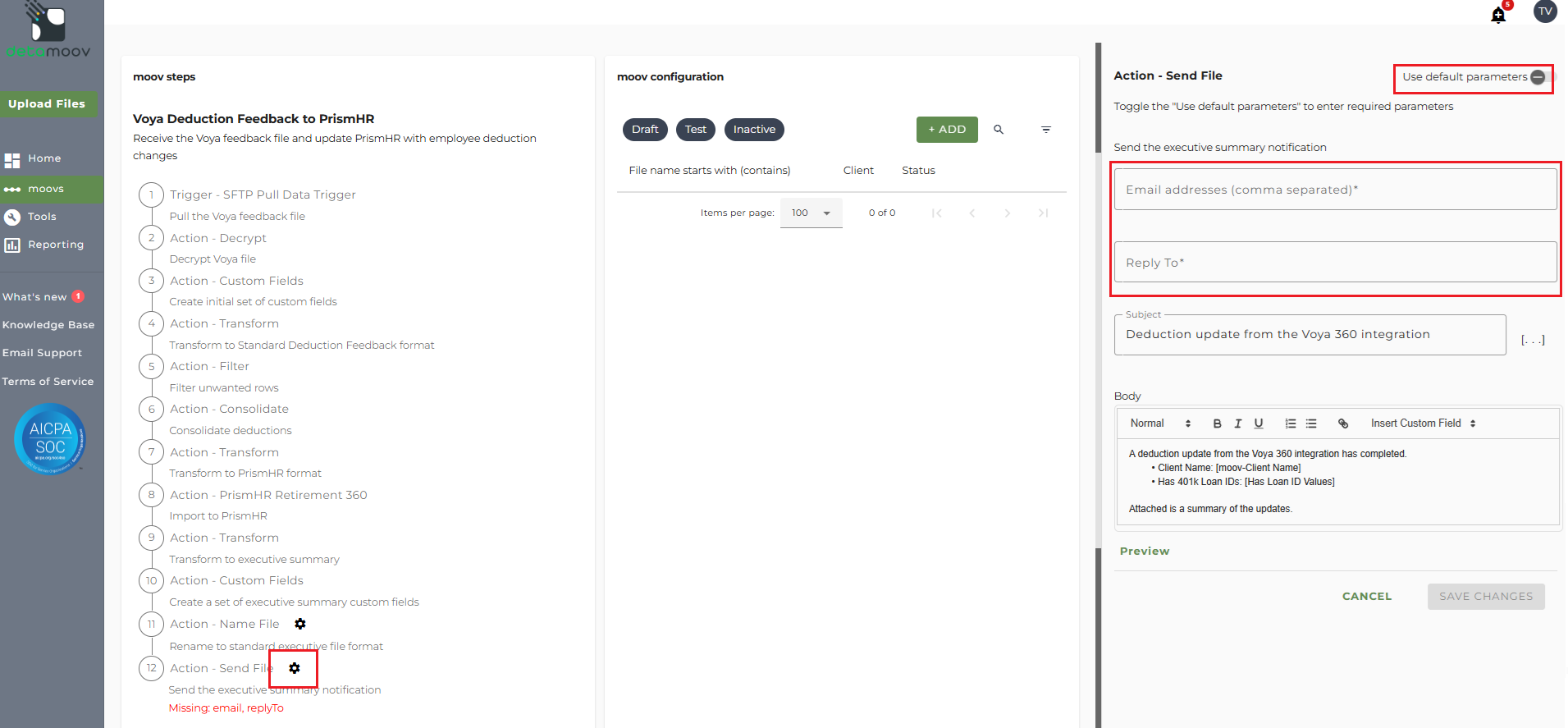Click the Reply To input field
This screenshot has width=1568, height=728.
click(x=1335, y=263)
